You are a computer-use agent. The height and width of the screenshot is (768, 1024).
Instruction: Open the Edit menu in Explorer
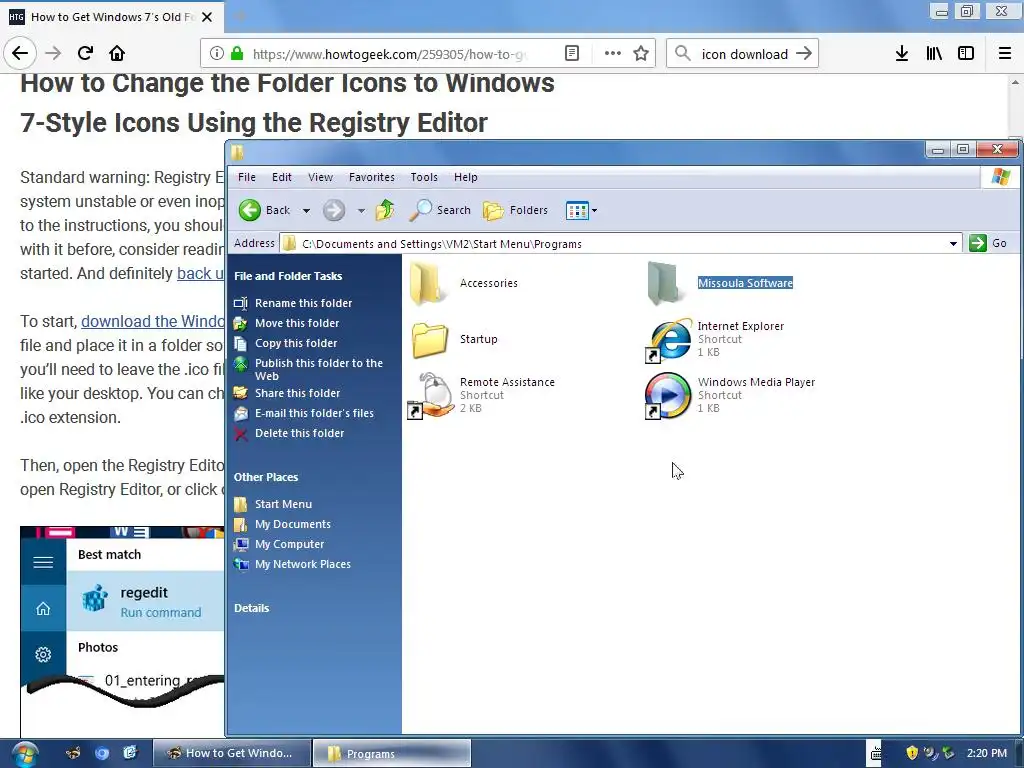tap(282, 177)
